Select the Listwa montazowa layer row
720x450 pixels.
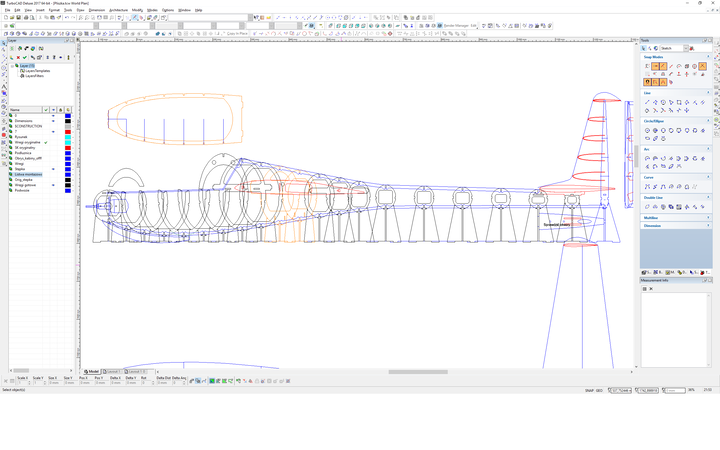[x=28, y=174]
